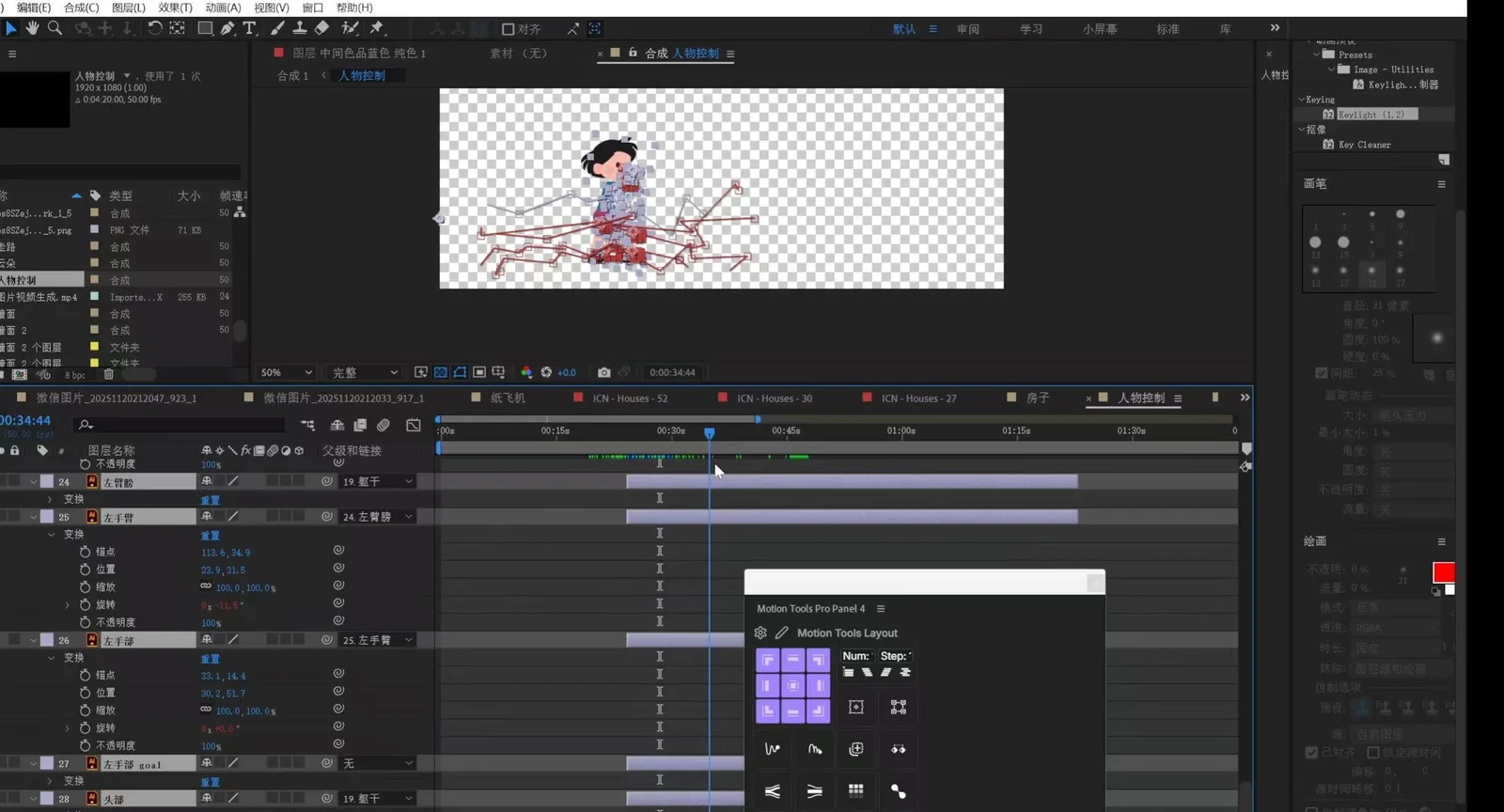Toggle rotation stopwatch for layer 25 左手臂
The width and height of the screenshot is (1504, 812).
pos(86,604)
